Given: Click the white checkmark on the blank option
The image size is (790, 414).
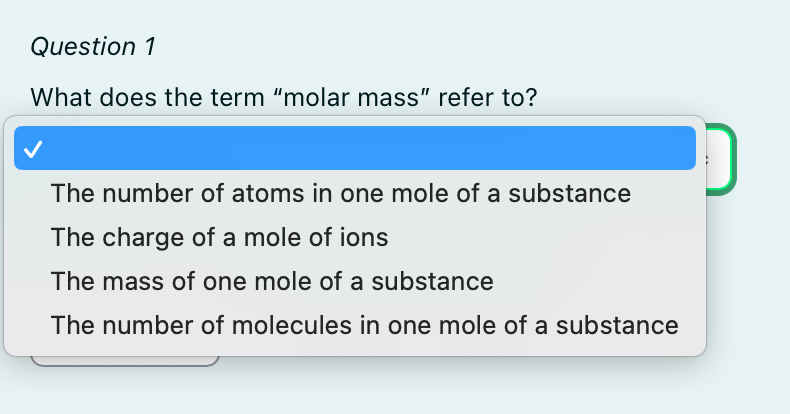Looking at the screenshot, I should [x=33, y=149].
